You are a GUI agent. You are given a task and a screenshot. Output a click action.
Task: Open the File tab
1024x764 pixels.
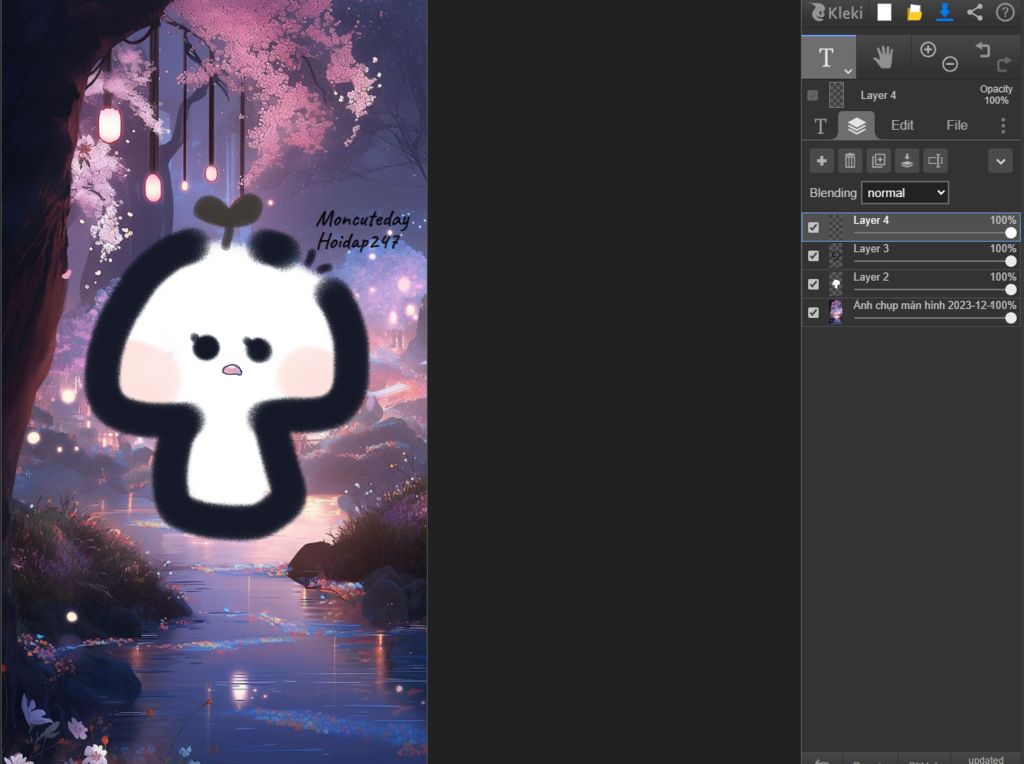tap(957, 125)
